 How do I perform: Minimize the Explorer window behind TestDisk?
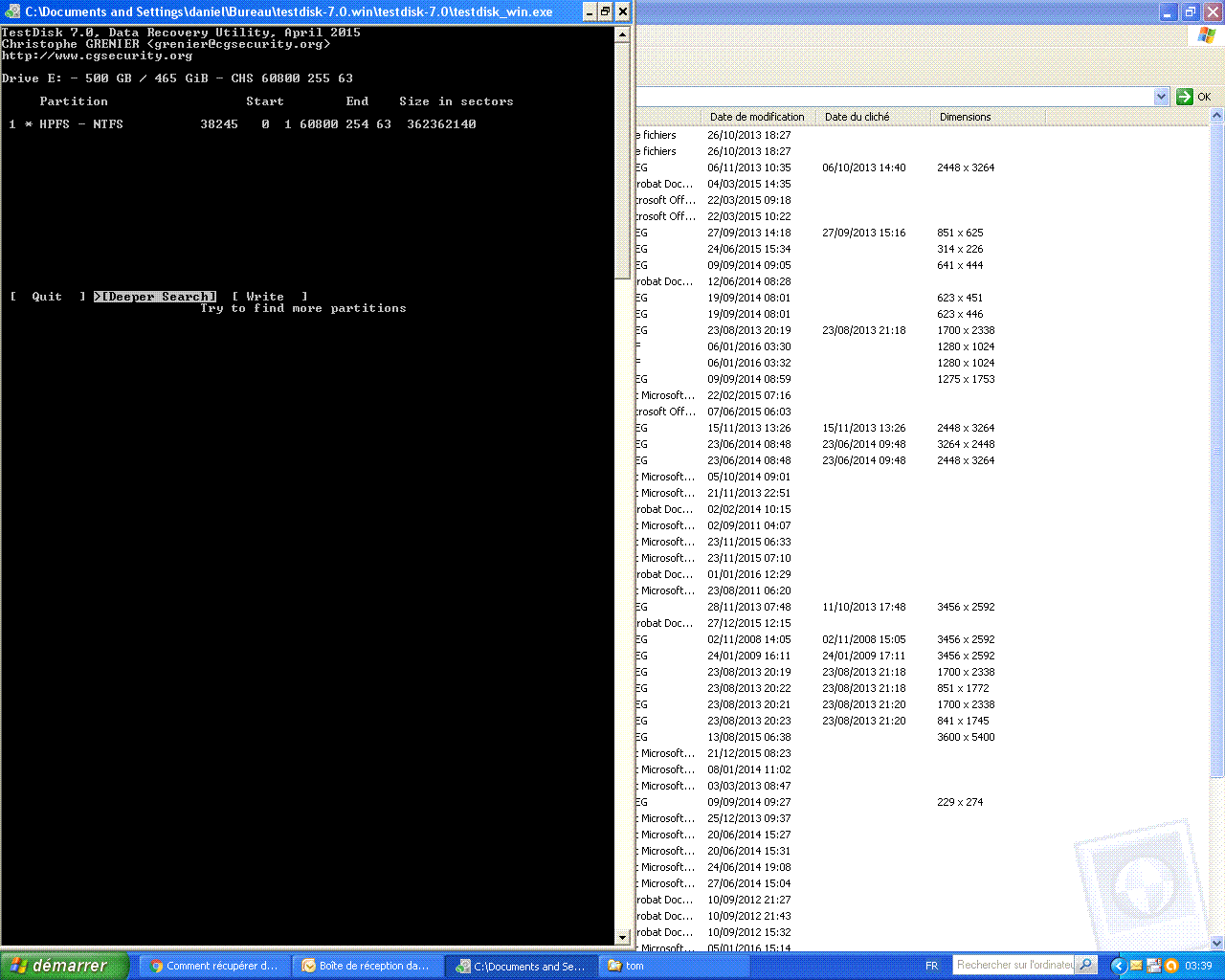tap(1169, 11)
